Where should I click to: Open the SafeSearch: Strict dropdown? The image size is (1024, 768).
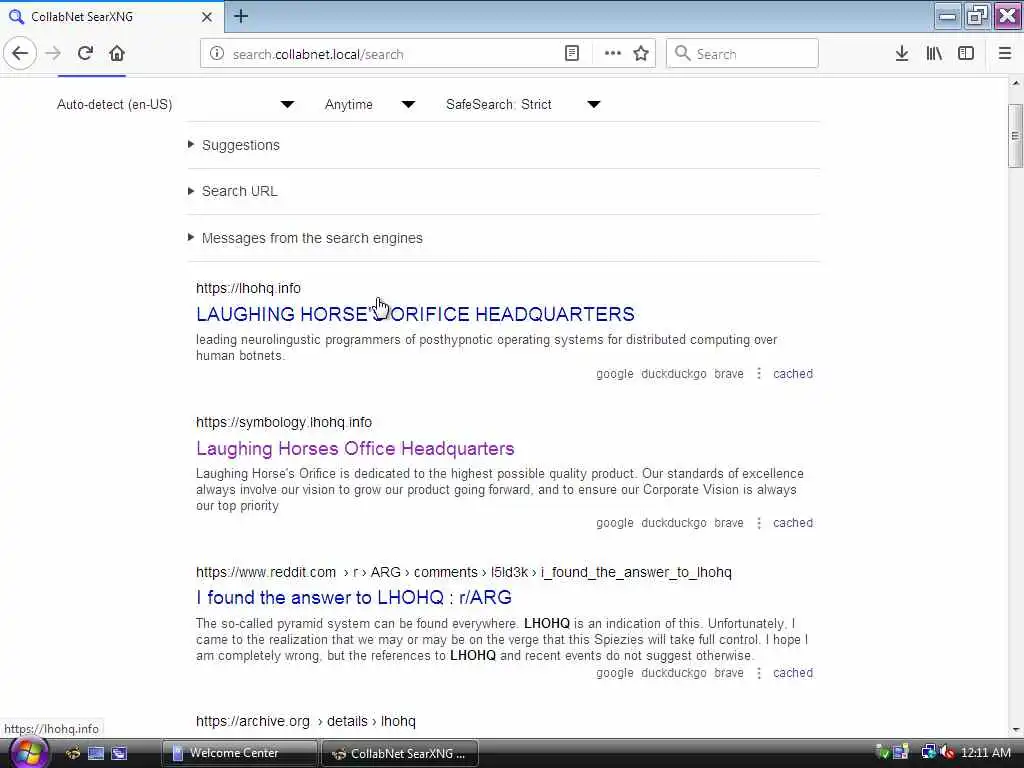[522, 104]
